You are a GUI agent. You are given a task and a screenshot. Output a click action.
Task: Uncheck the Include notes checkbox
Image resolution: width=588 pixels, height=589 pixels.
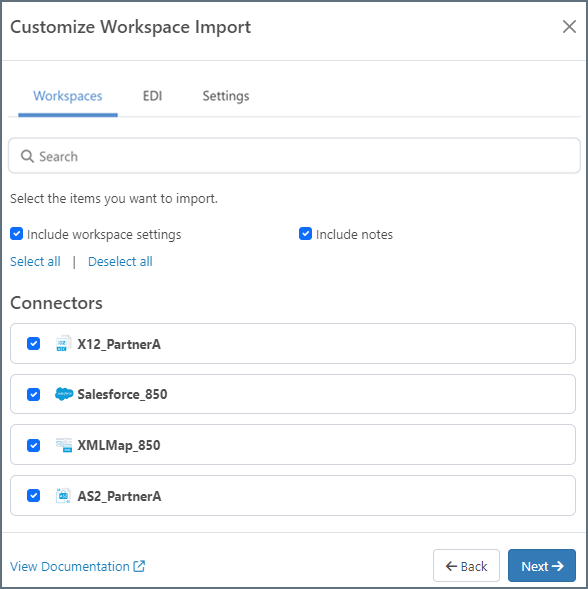[x=305, y=234]
